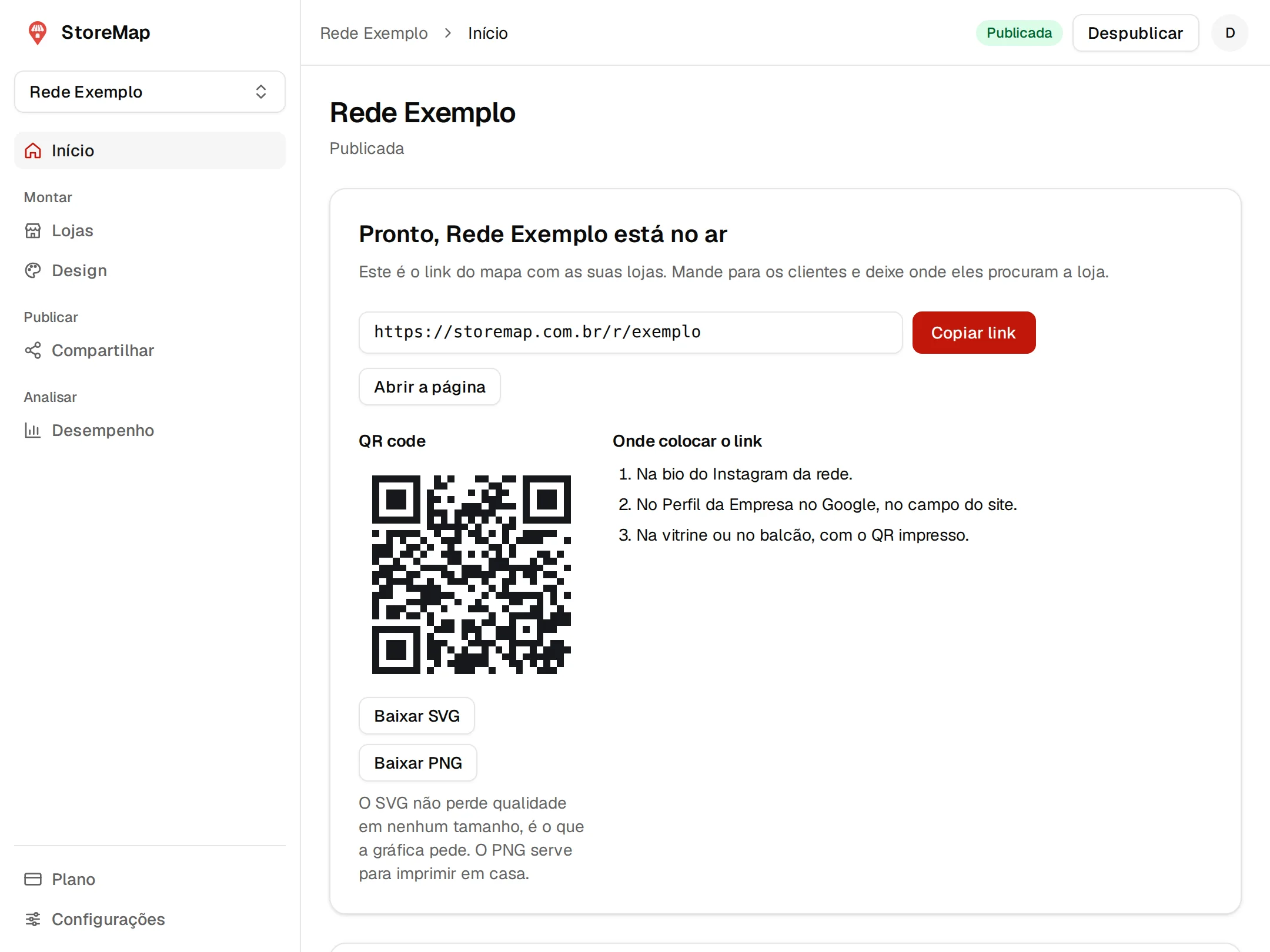Expand the Rede Exemplo network selector
The image size is (1270, 952).
(150, 92)
